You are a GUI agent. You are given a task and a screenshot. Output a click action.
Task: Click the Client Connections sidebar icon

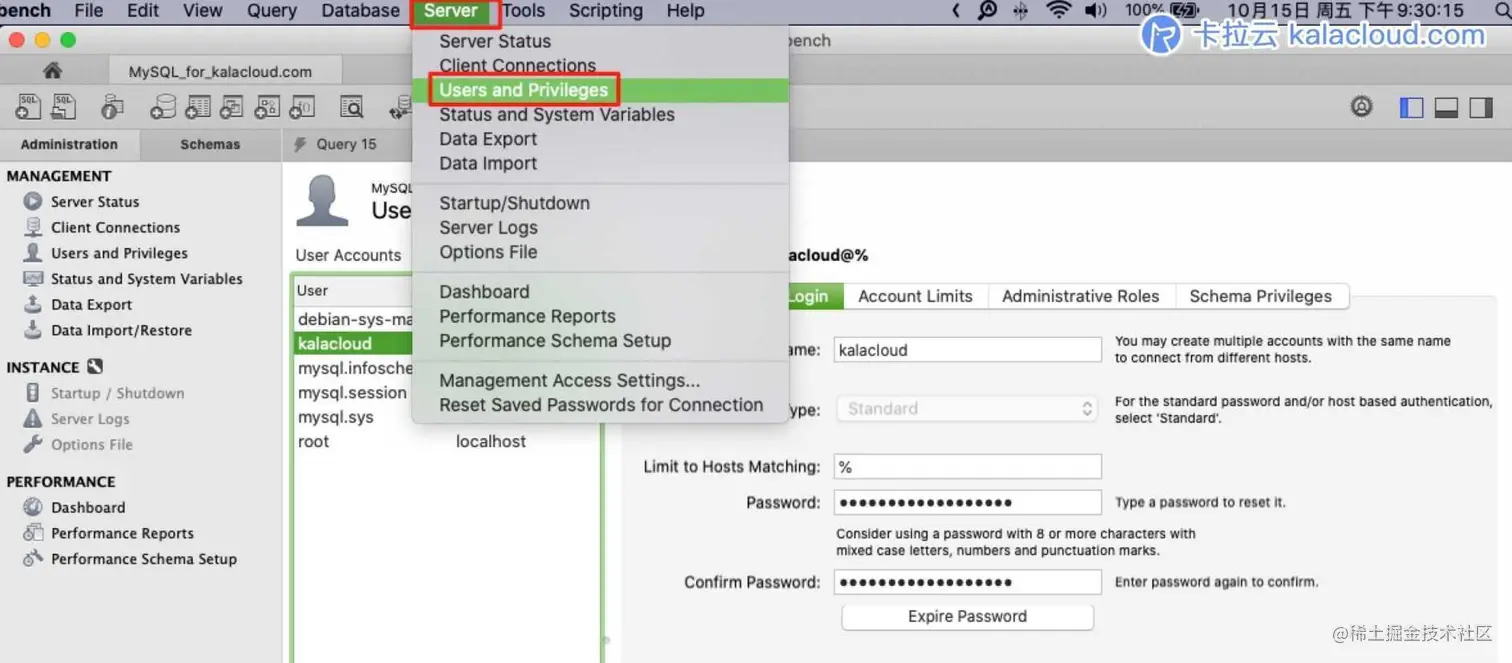point(33,227)
